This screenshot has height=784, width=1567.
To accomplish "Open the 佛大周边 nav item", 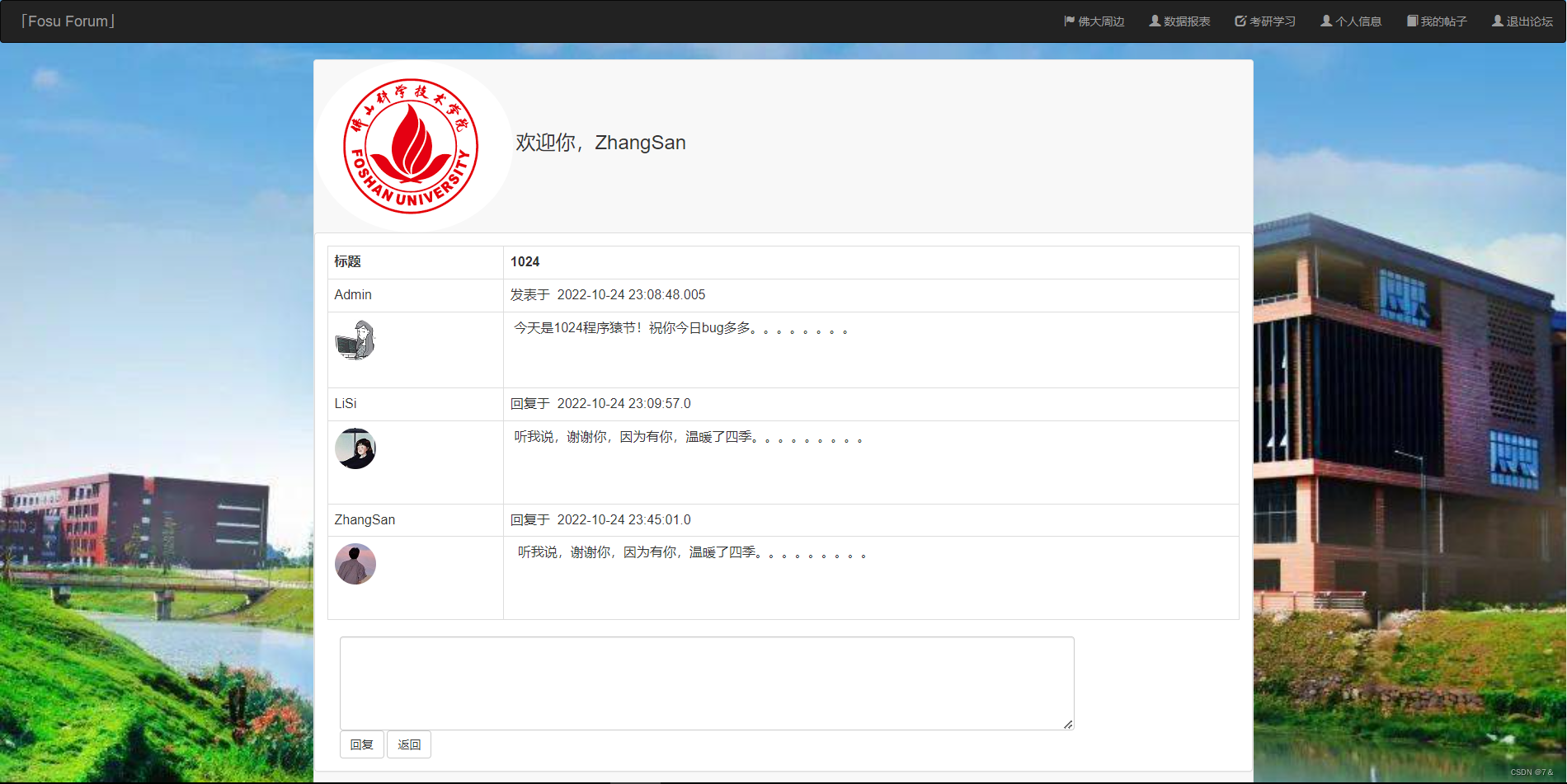I will 1094,21.
